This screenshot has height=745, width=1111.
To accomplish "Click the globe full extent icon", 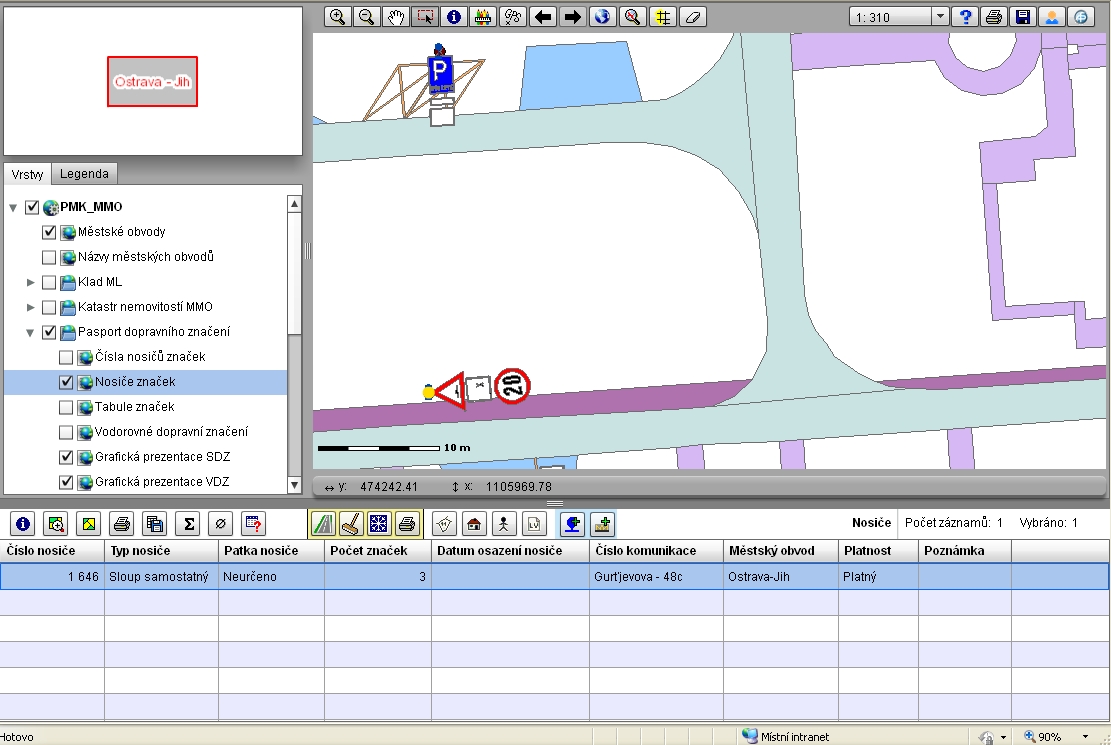I will [x=602, y=17].
